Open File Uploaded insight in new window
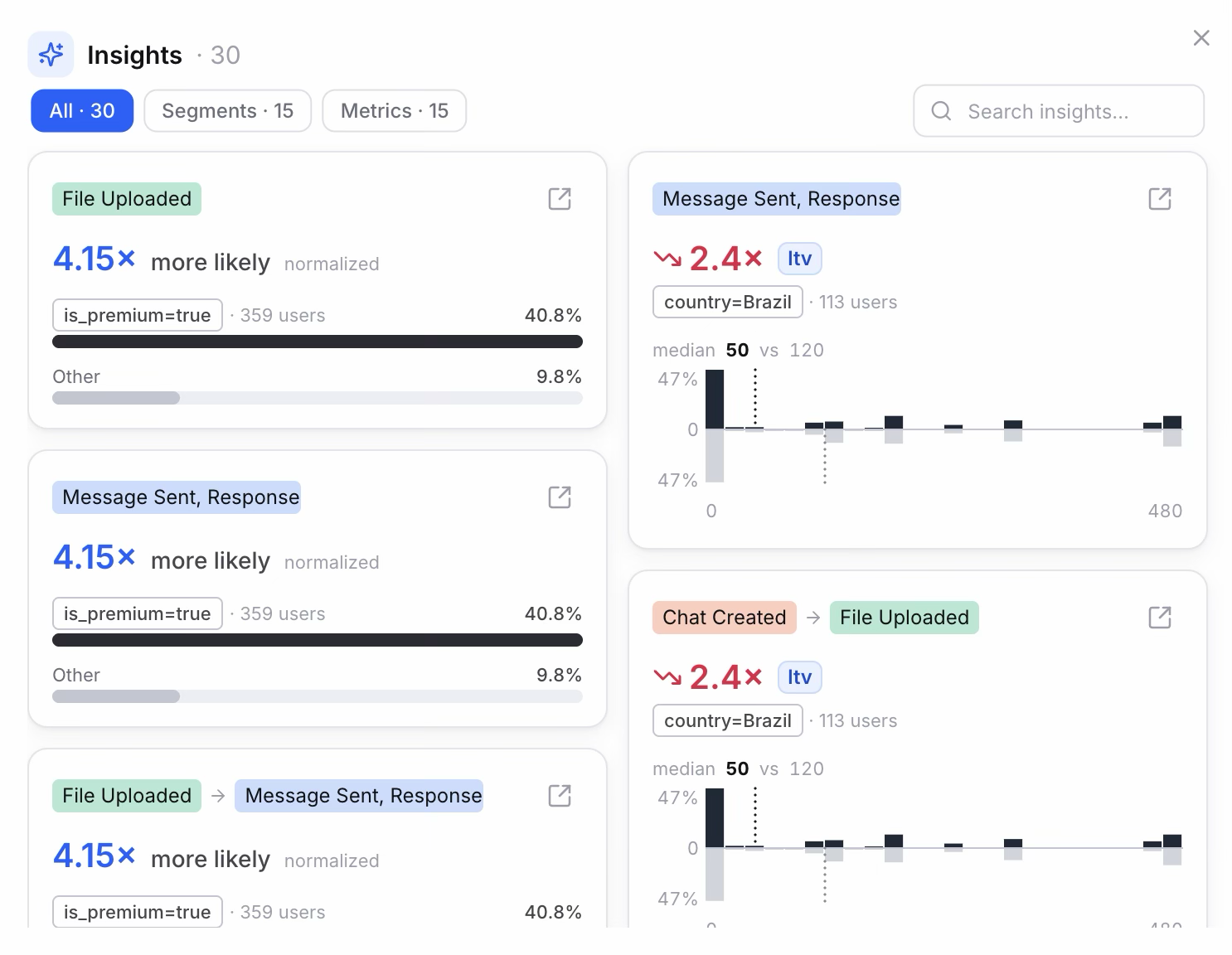Image resolution: width=1232 pixels, height=955 pixels. (x=560, y=199)
